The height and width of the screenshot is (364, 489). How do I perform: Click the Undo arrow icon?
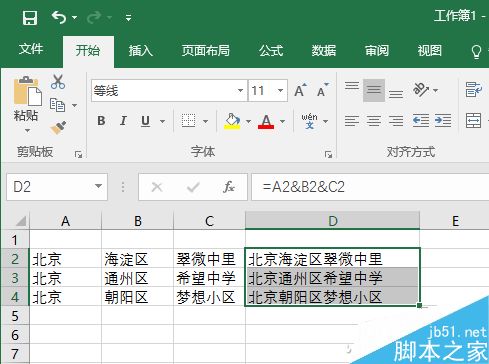[59, 17]
